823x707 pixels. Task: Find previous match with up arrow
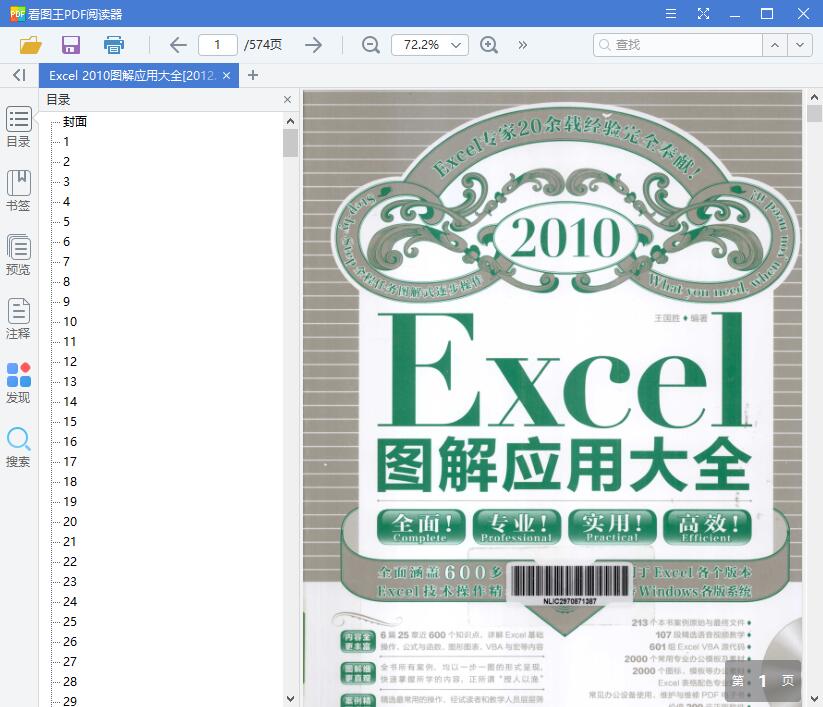pos(775,45)
